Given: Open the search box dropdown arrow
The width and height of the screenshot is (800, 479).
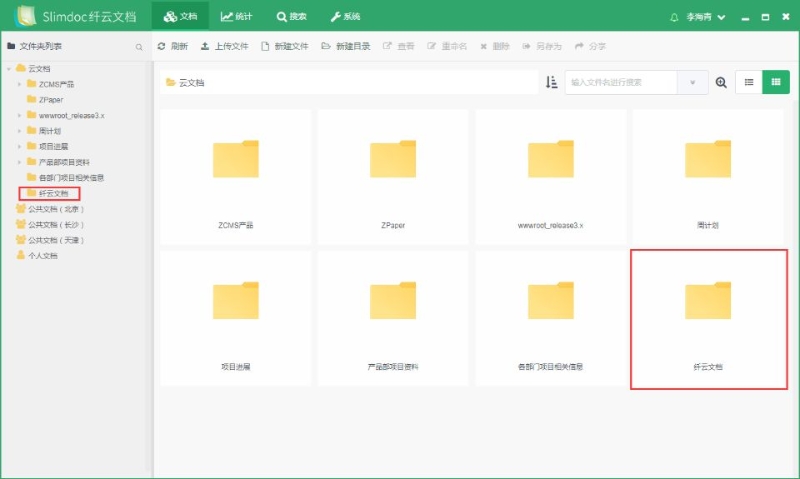Looking at the screenshot, I should [692, 83].
